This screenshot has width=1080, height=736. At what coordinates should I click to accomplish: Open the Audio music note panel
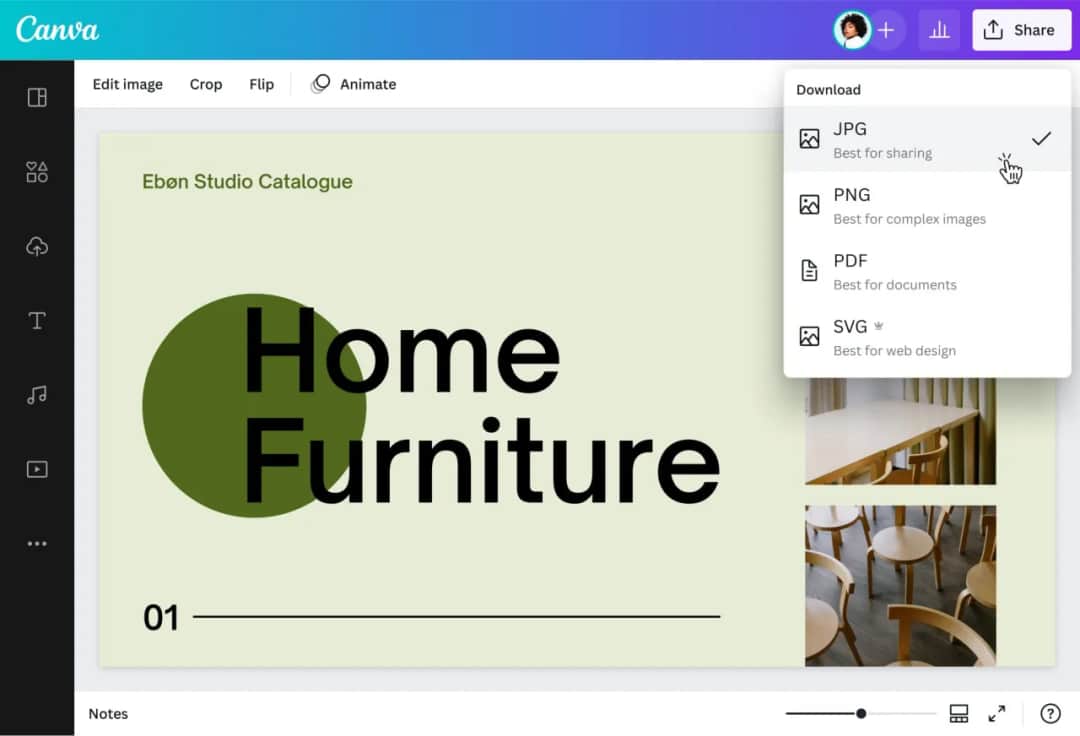pyautogui.click(x=37, y=395)
